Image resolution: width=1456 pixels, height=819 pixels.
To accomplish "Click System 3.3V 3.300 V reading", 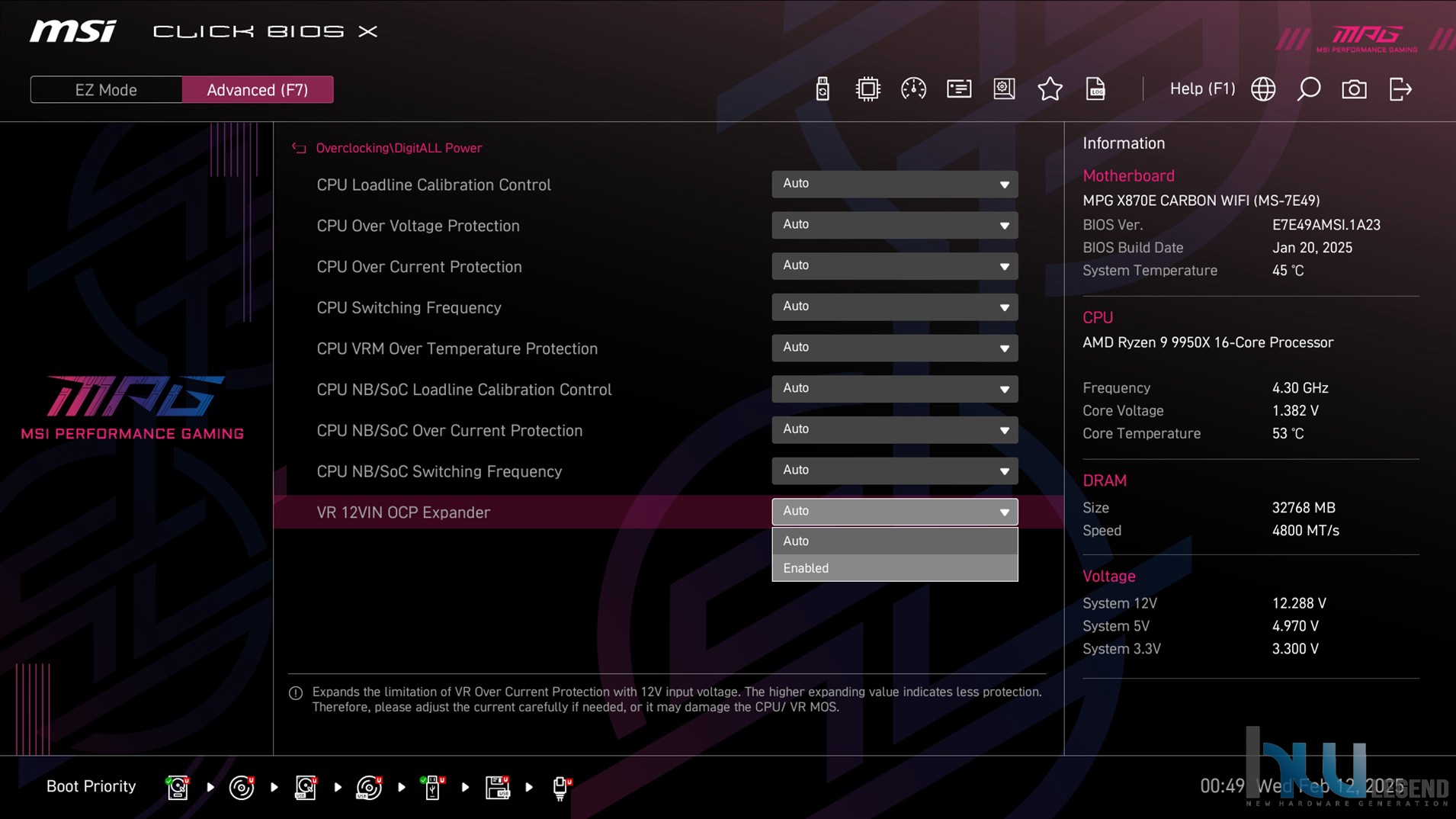I will 1295,649.
